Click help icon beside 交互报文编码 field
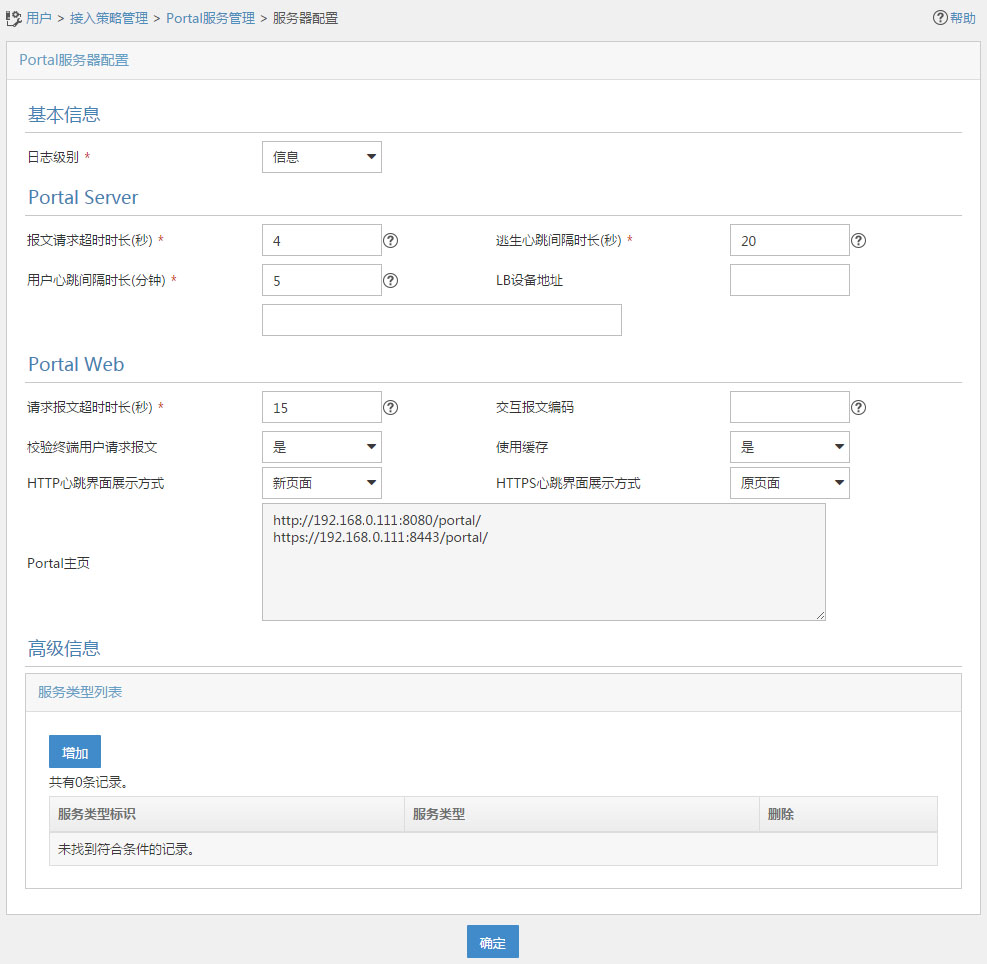987x964 pixels. [858, 408]
